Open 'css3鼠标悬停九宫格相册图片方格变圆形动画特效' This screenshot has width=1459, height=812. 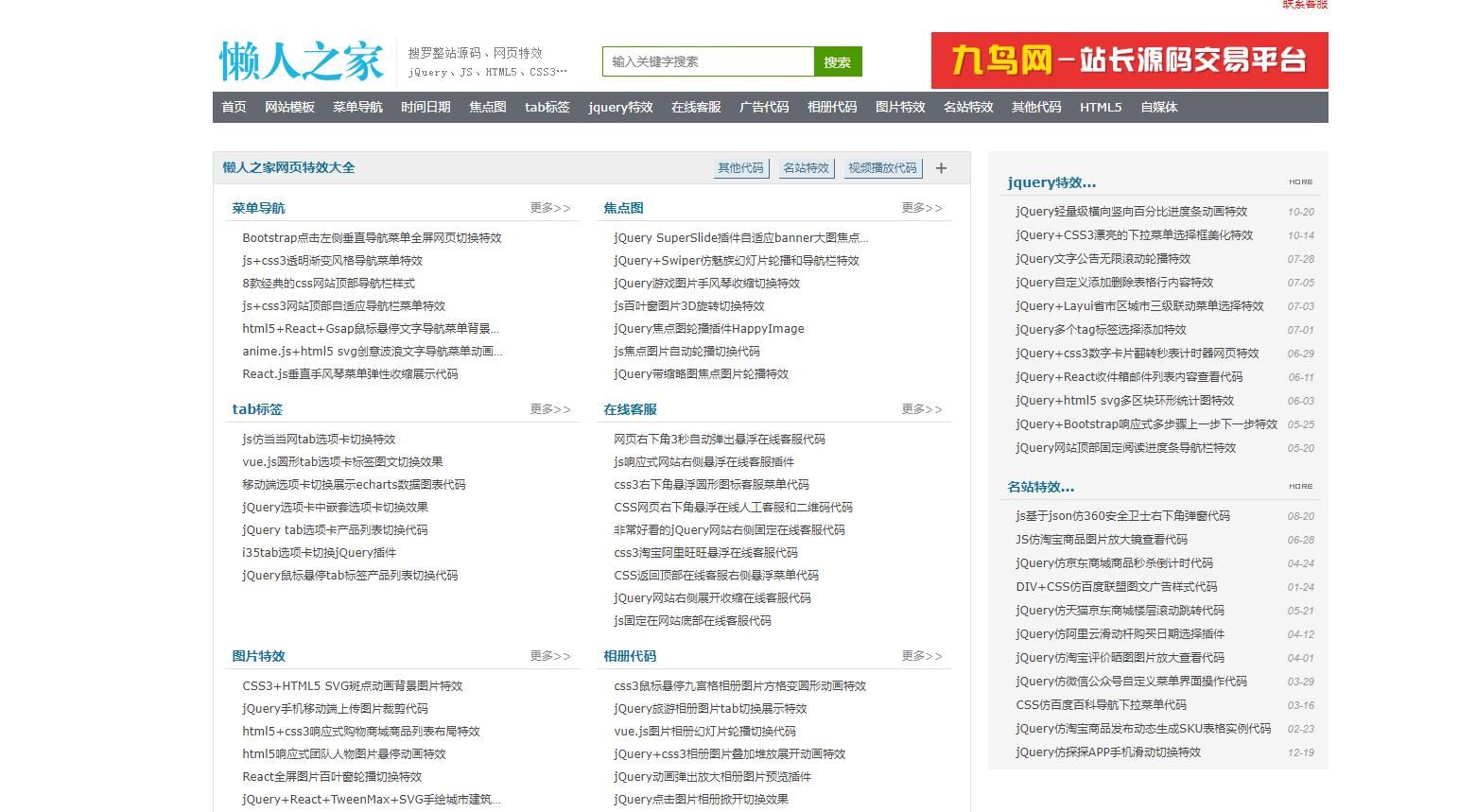pyautogui.click(x=739, y=686)
